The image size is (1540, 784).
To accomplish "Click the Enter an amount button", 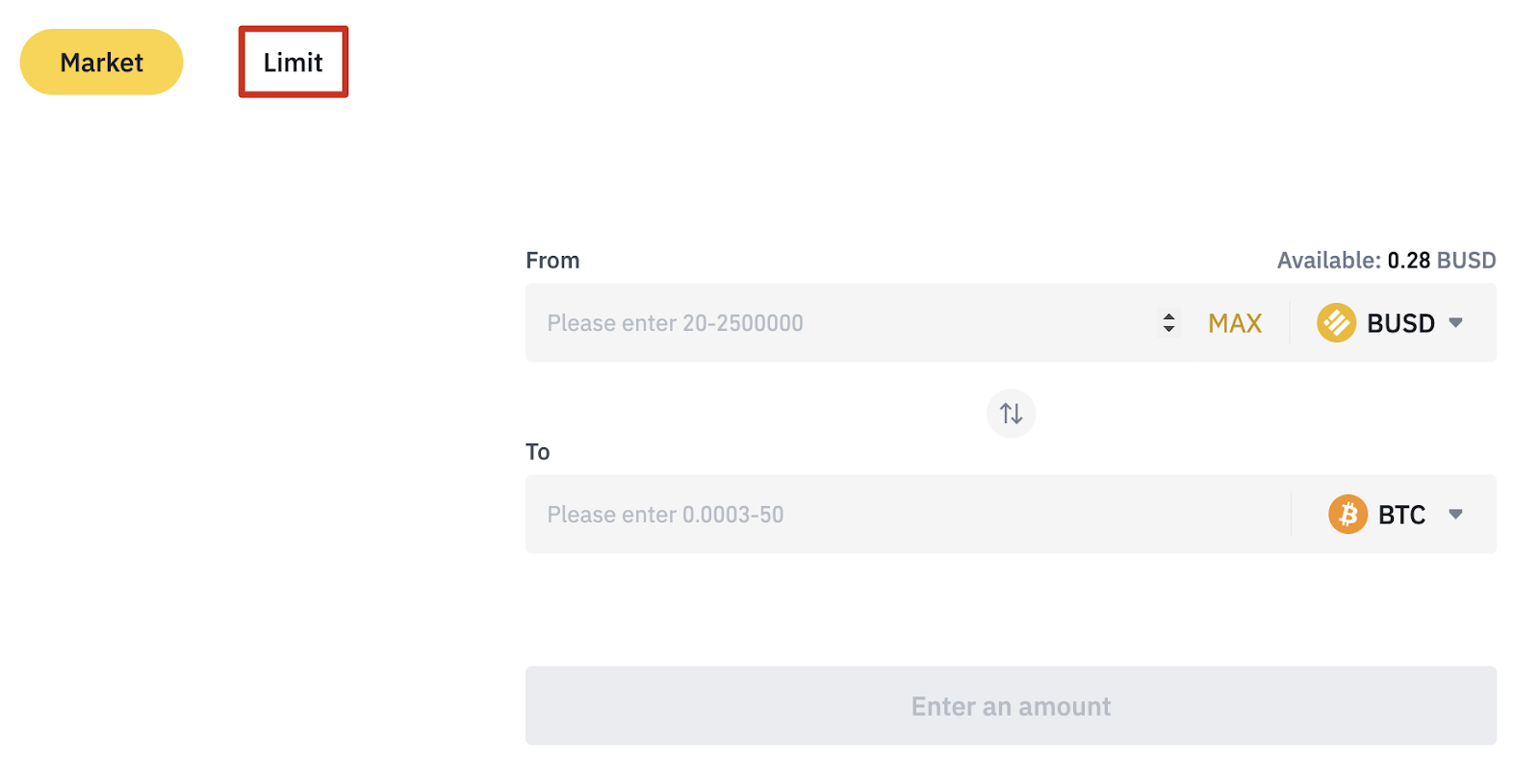I will click(x=1011, y=706).
